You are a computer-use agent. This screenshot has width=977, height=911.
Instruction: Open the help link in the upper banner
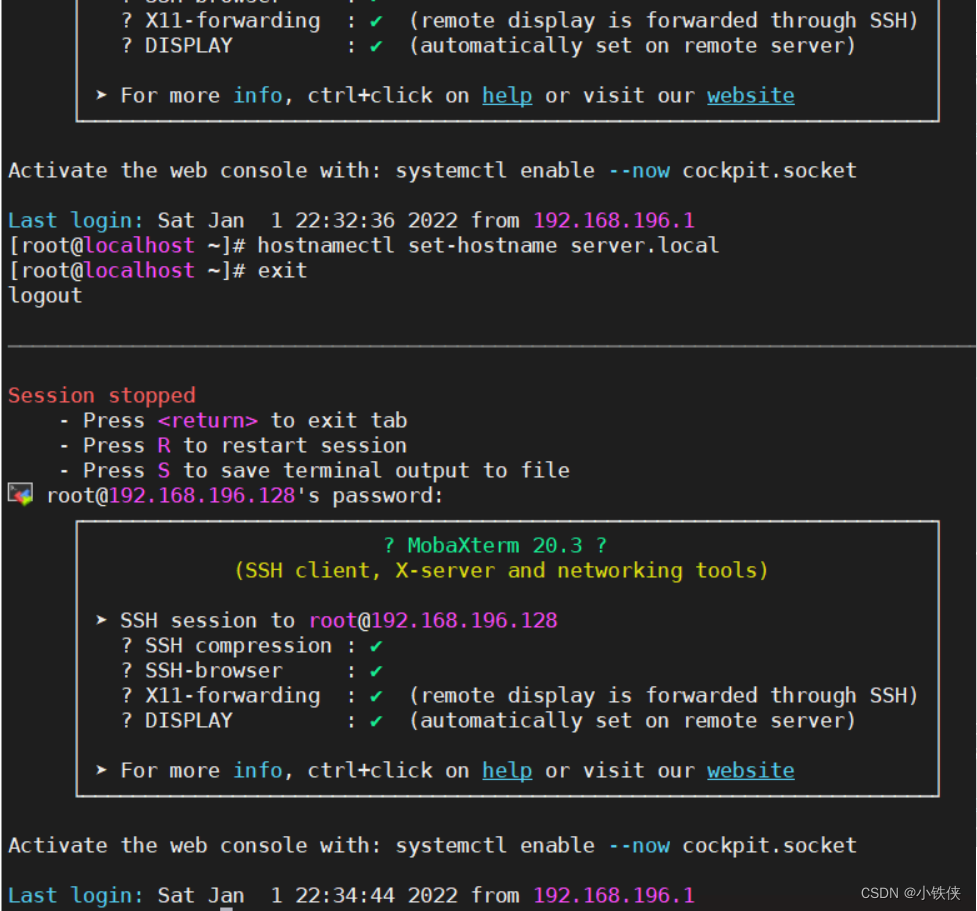pos(507,95)
